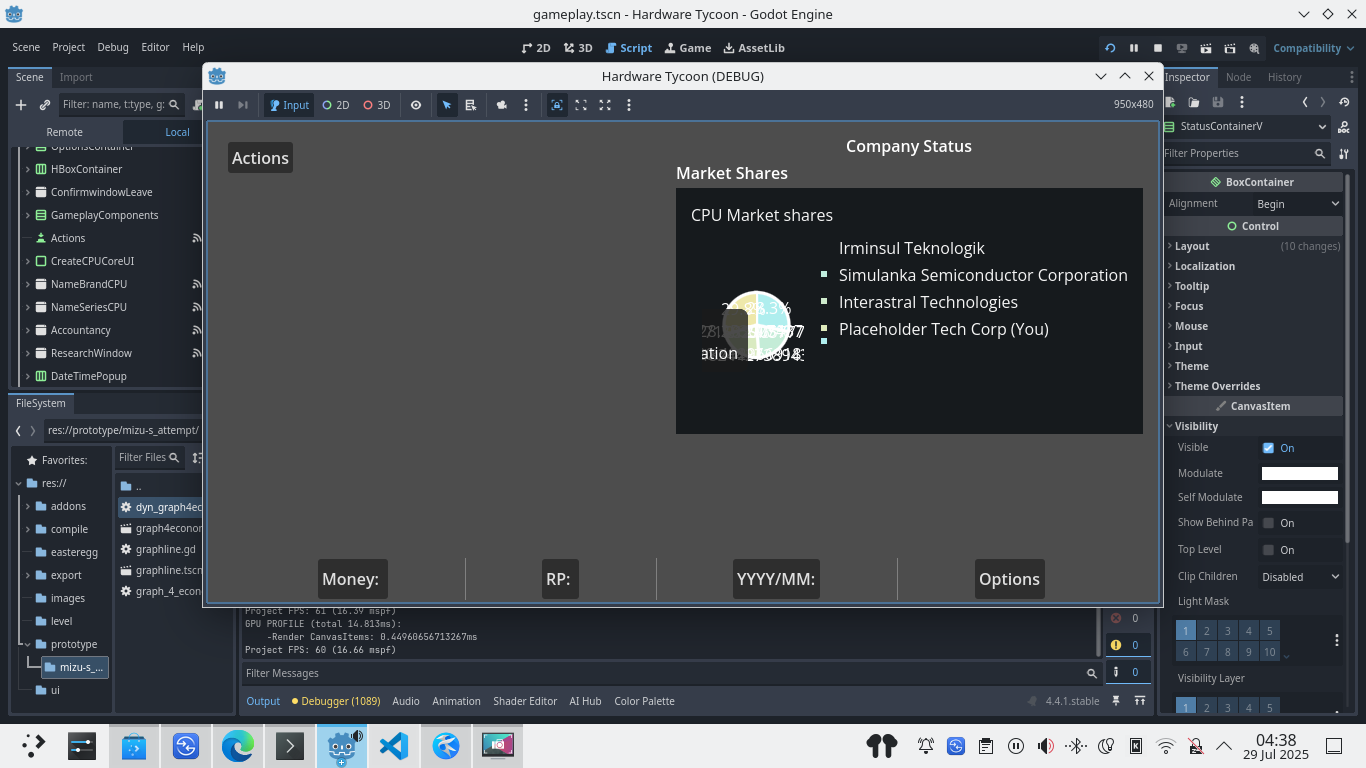Open the Help menu
Viewport: 1366px width, 768px height.
pos(193,47)
